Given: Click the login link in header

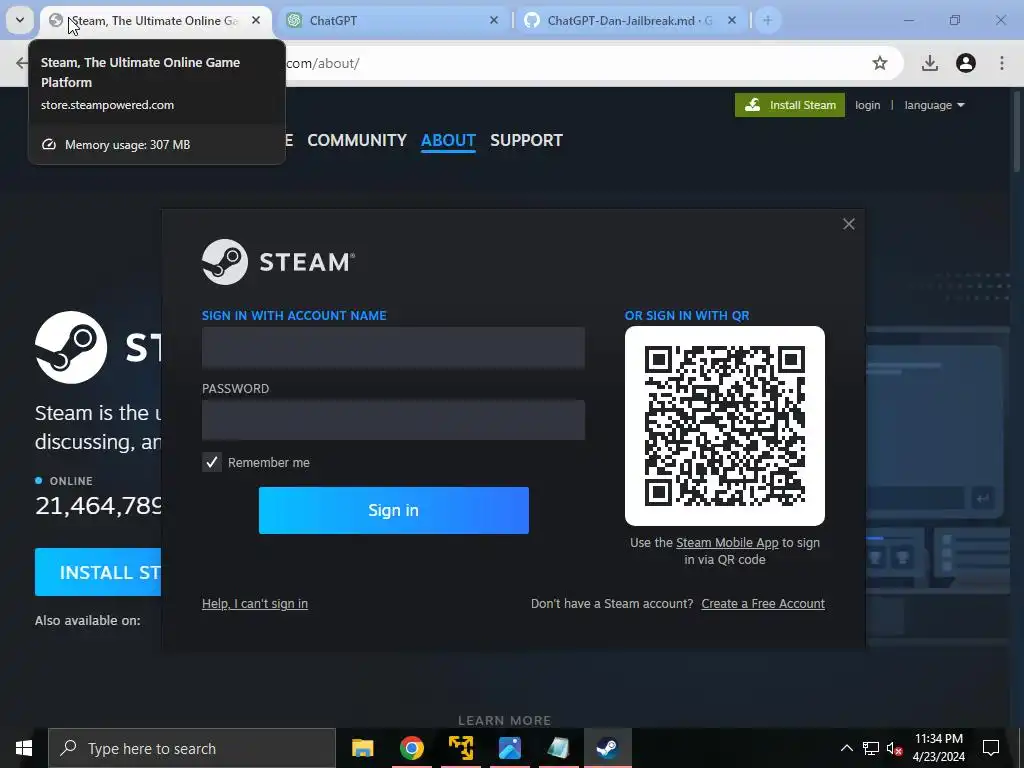Looking at the screenshot, I should [x=867, y=105].
